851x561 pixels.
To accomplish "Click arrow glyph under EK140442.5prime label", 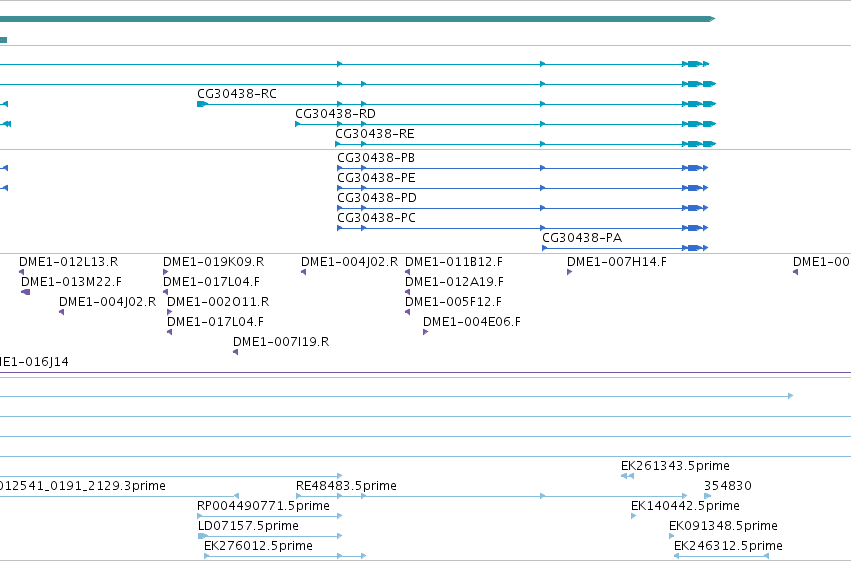I will pos(633,517).
